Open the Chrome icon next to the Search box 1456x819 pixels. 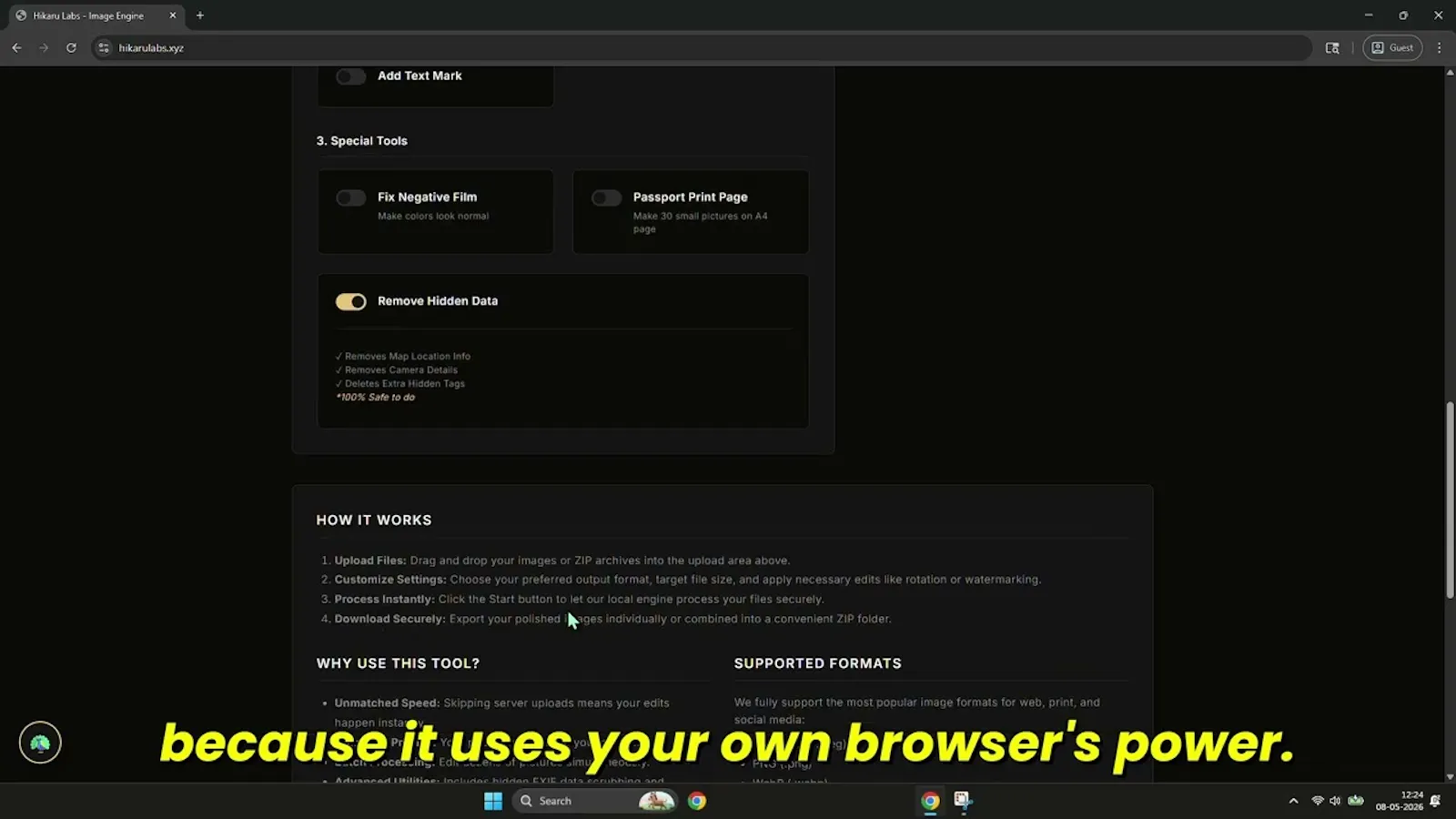coord(697,801)
